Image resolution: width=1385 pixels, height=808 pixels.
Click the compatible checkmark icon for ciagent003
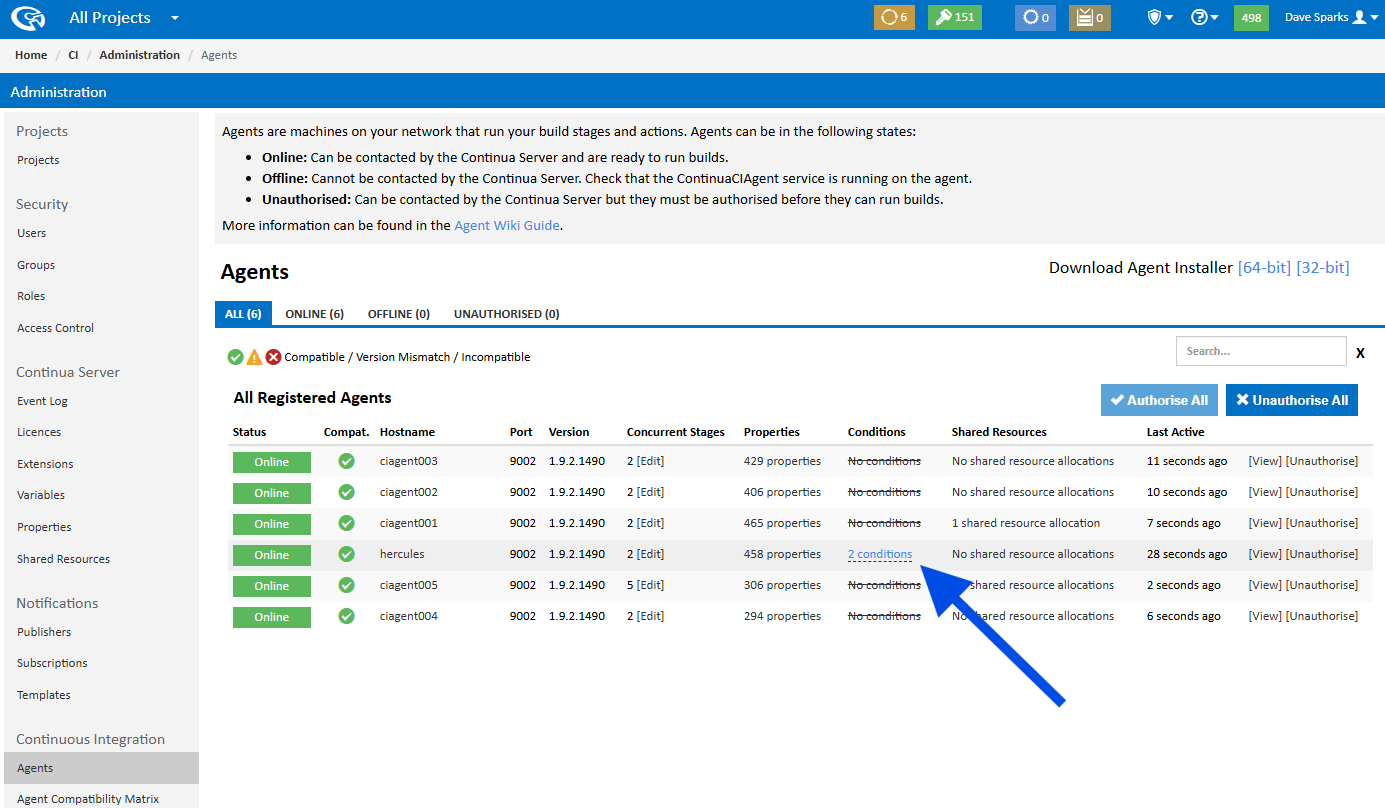[346, 461]
